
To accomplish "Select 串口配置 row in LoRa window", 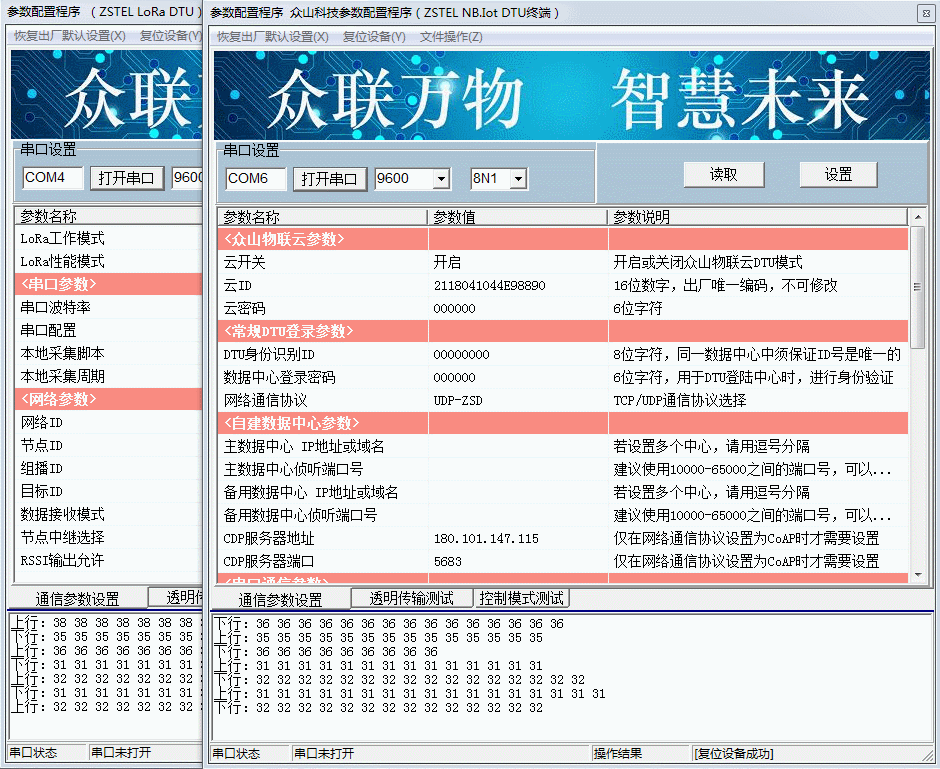I will click(x=109, y=330).
